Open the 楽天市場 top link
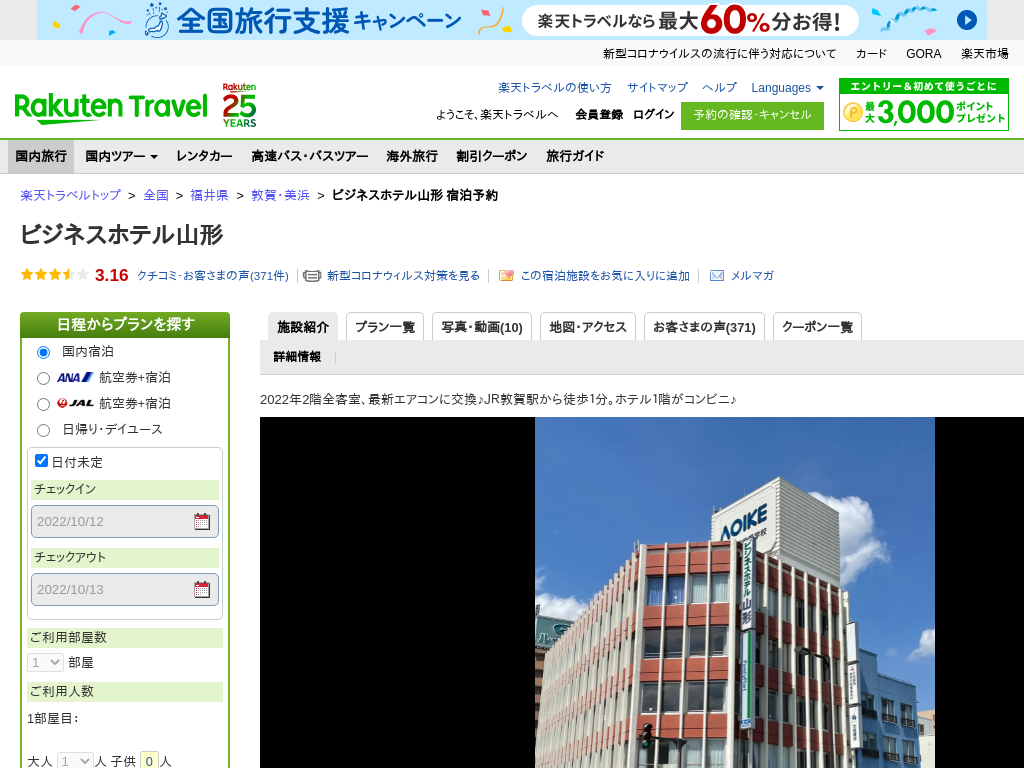1024x768 pixels. click(984, 54)
